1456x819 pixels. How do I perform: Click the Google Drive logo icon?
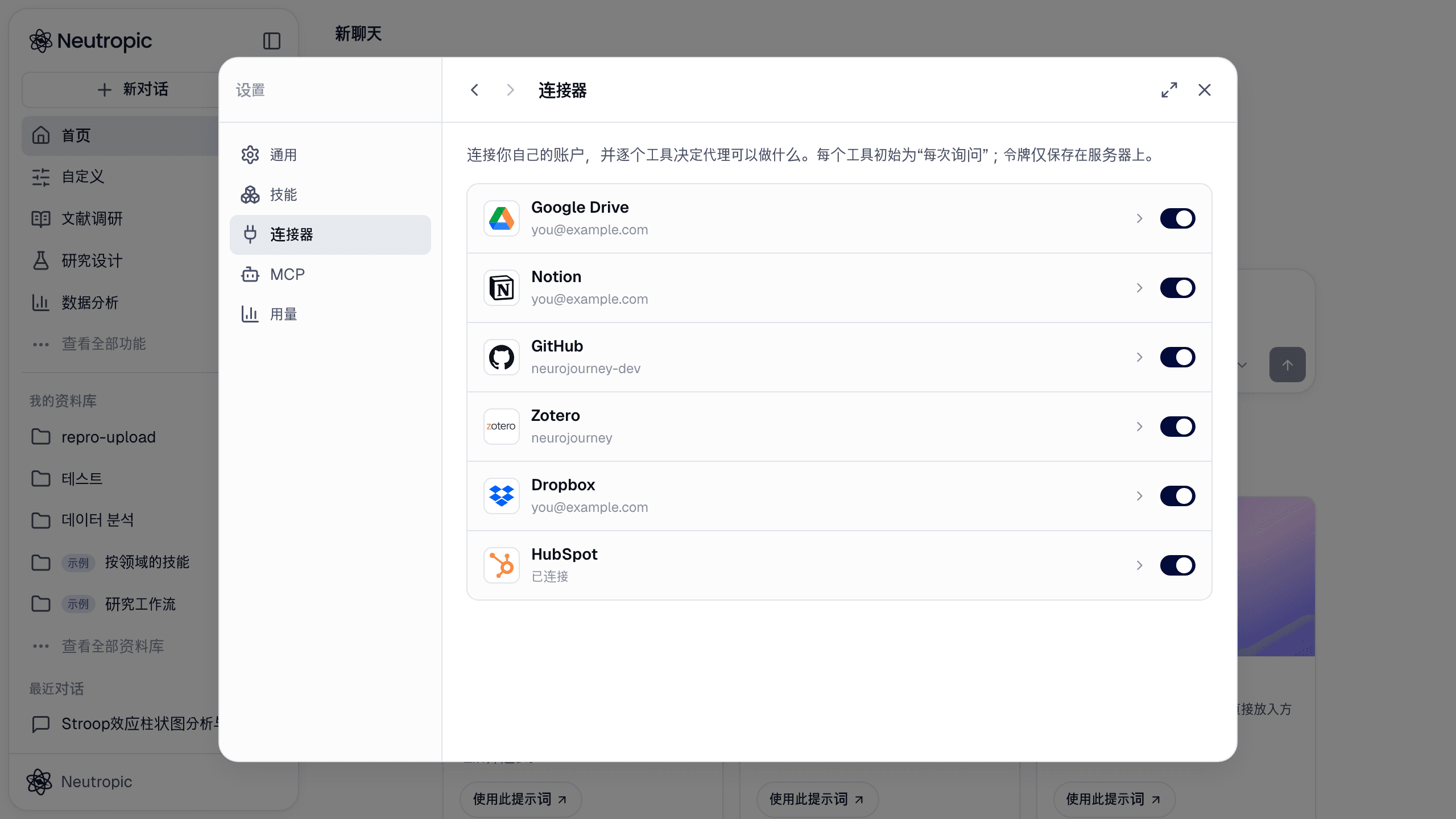point(501,218)
